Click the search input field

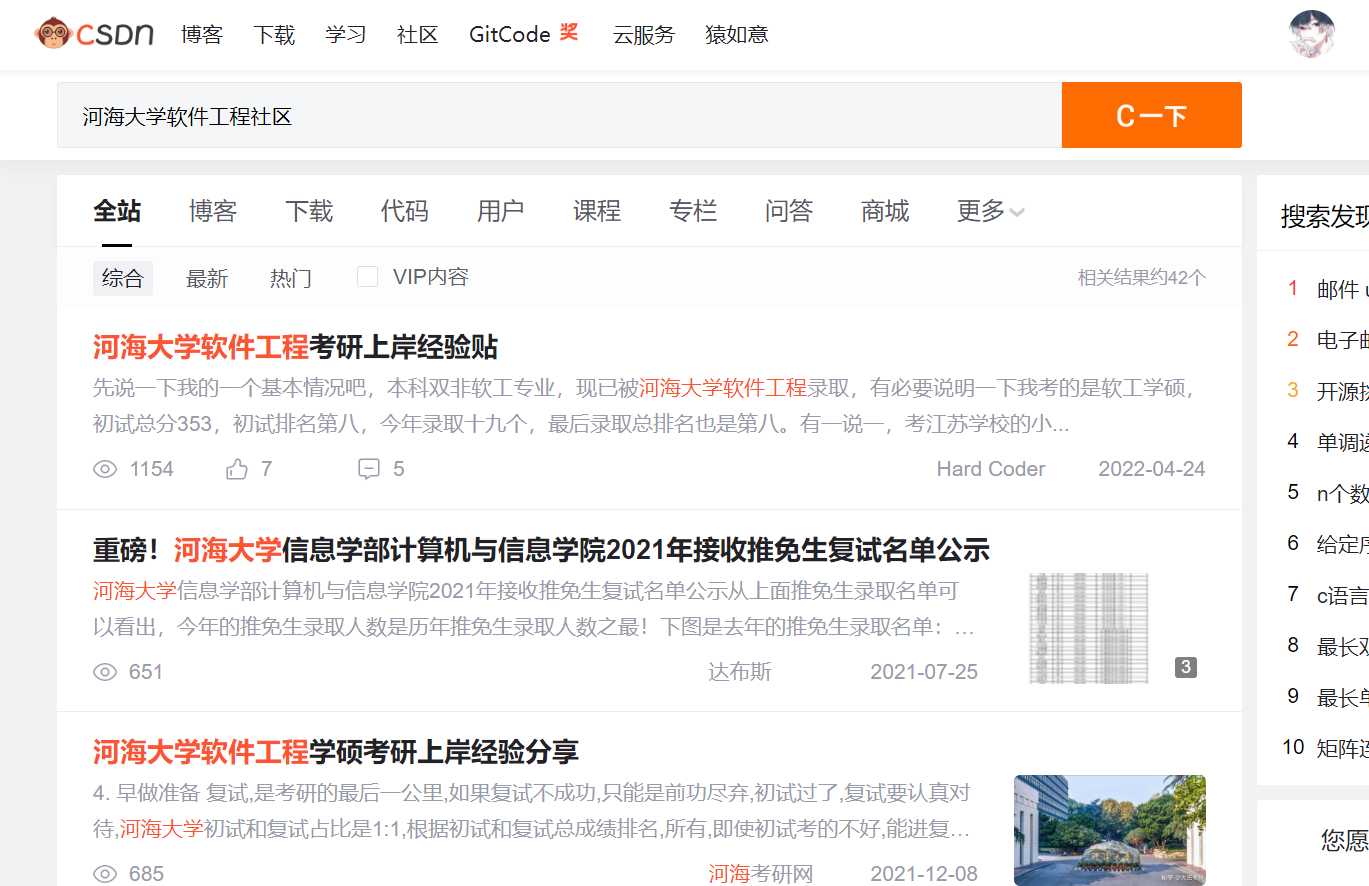558,116
